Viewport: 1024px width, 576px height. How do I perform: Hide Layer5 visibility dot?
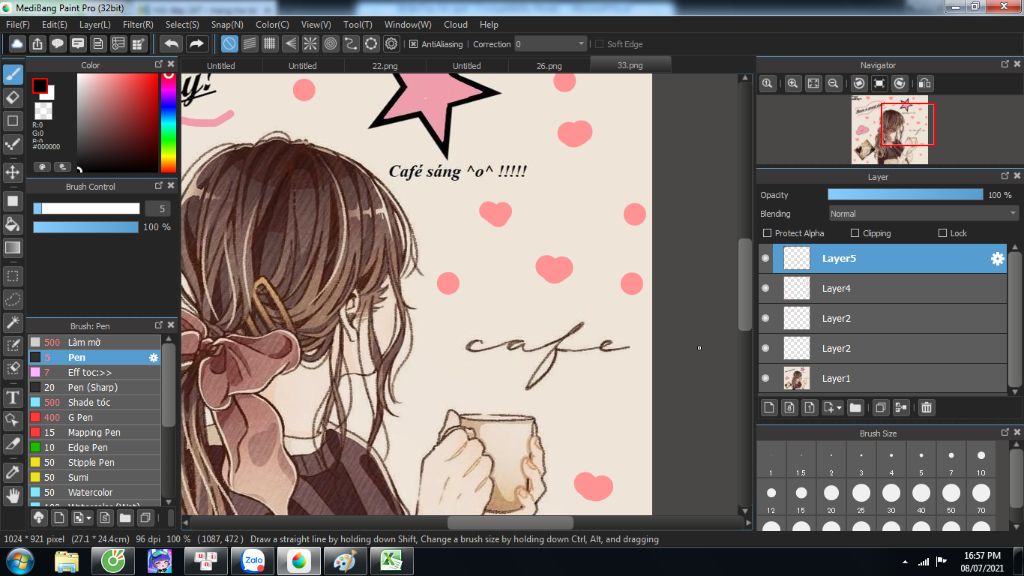765,259
